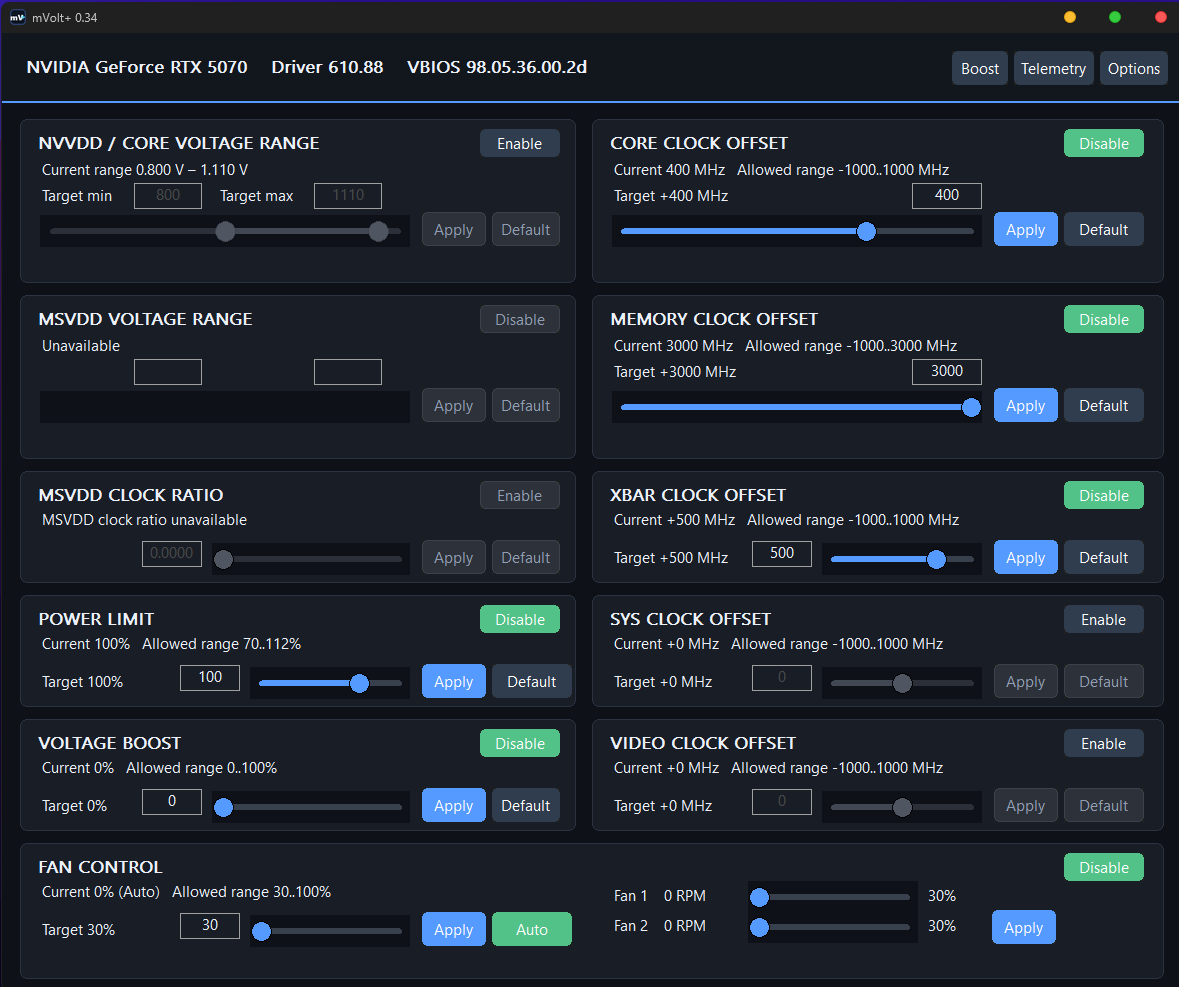The height and width of the screenshot is (987, 1179).
Task: Apply the per-fan Fan 1/Fan 2 settings
Action: (x=1023, y=927)
